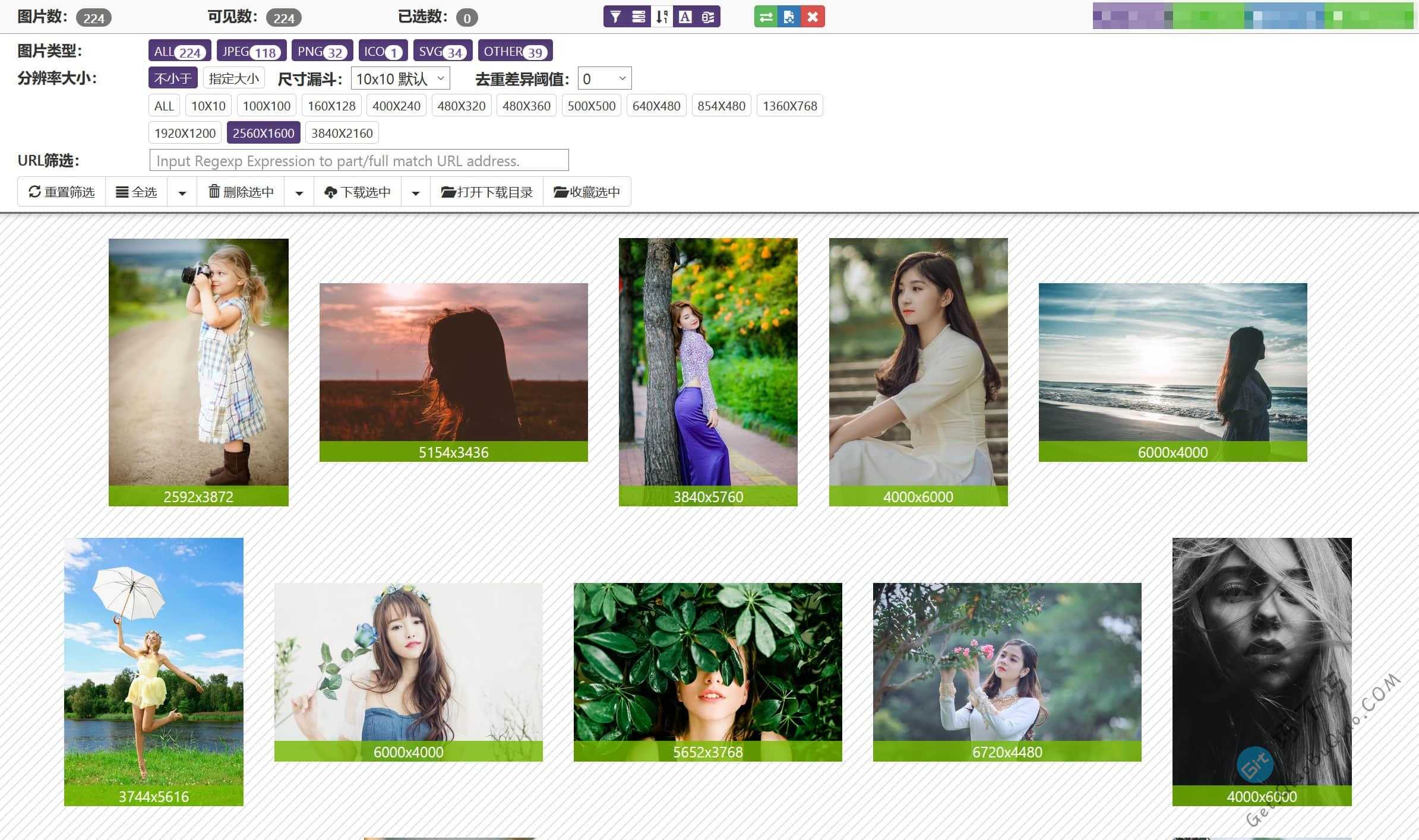Toggle the descending sort icon
Image resolution: width=1419 pixels, height=840 pixels.
[662, 17]
